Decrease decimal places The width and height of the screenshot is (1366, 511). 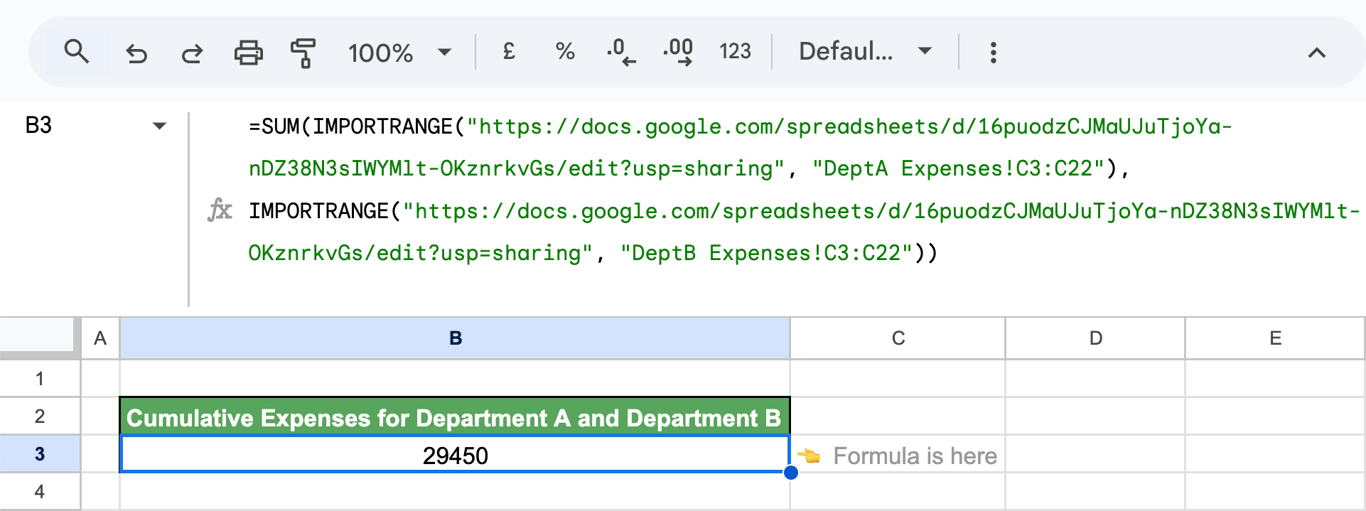621,51
